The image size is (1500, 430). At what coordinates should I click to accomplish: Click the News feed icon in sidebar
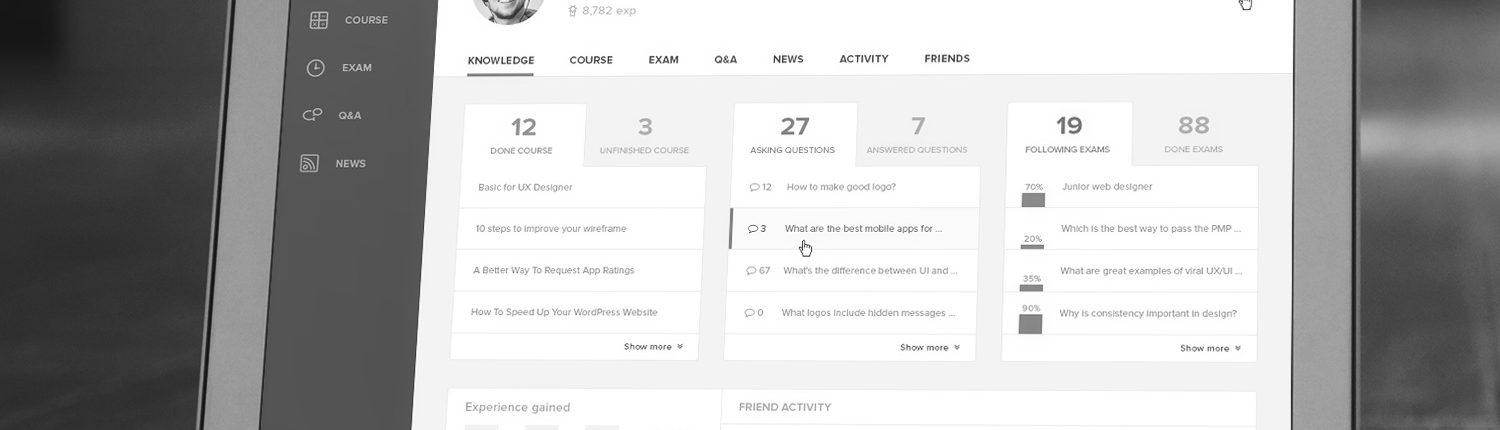click(310, 163)
